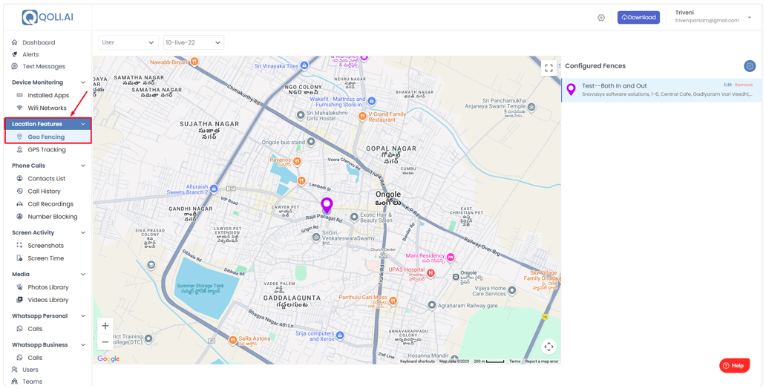Open the map Terms link
Screen dimensions: 765x389
coord(515,361)
